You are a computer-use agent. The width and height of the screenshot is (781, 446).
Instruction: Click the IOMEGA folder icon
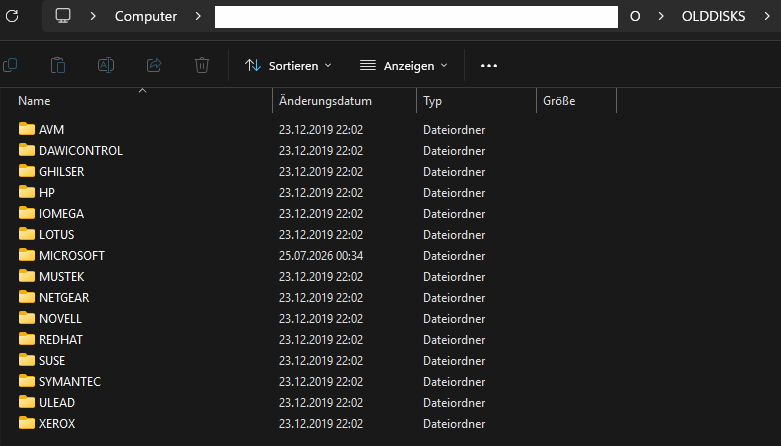(27, 213)
